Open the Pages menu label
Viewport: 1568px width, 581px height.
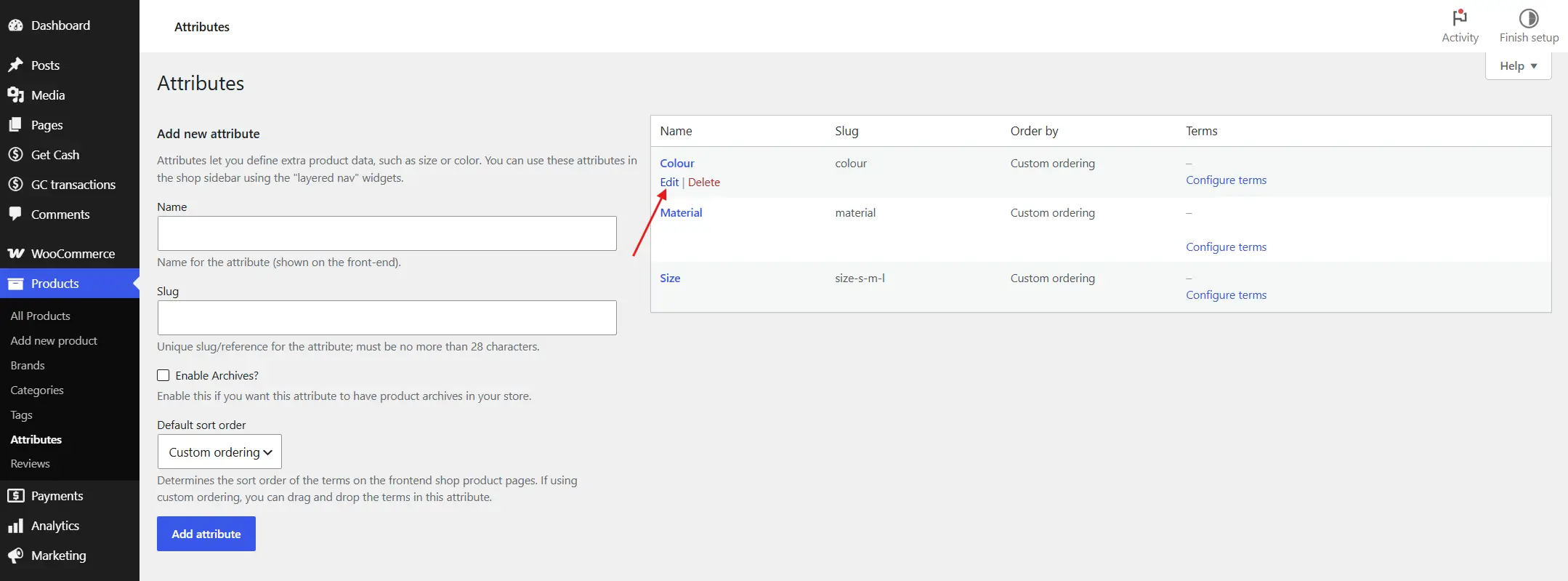[x=47, y=125]
